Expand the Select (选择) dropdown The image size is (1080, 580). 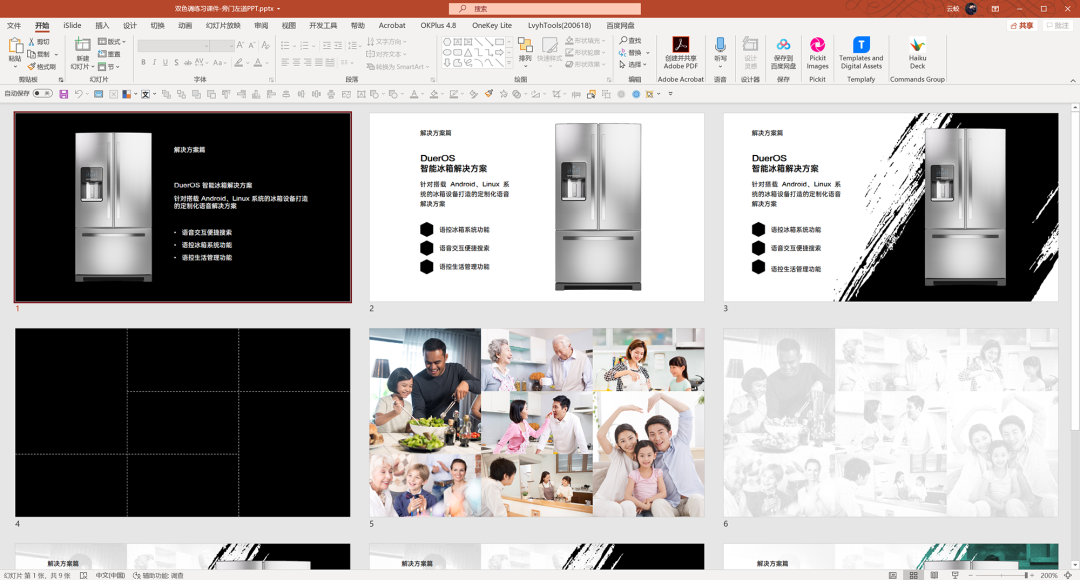[x=632, y=65]
